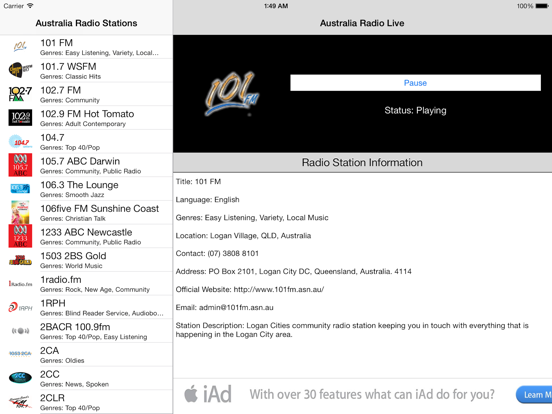Select the 2CC station title
Image resolution: width=552 pixels, height=414 pixels.
coord(50,374)
